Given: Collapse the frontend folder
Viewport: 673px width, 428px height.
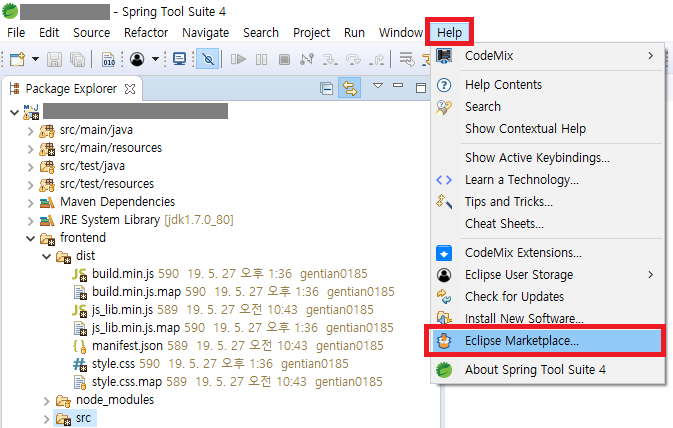Looking at the screenshot, I should pyautogui.click(x=29, y=238).
